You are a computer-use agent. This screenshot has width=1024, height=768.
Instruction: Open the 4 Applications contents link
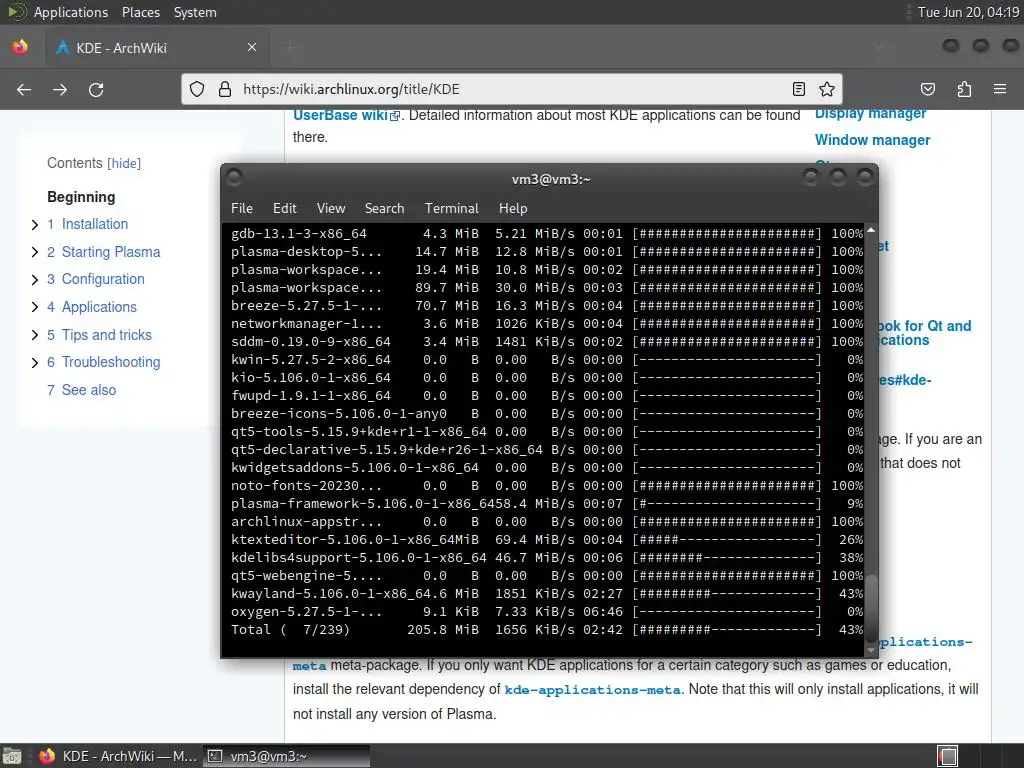tap(91, 307)
